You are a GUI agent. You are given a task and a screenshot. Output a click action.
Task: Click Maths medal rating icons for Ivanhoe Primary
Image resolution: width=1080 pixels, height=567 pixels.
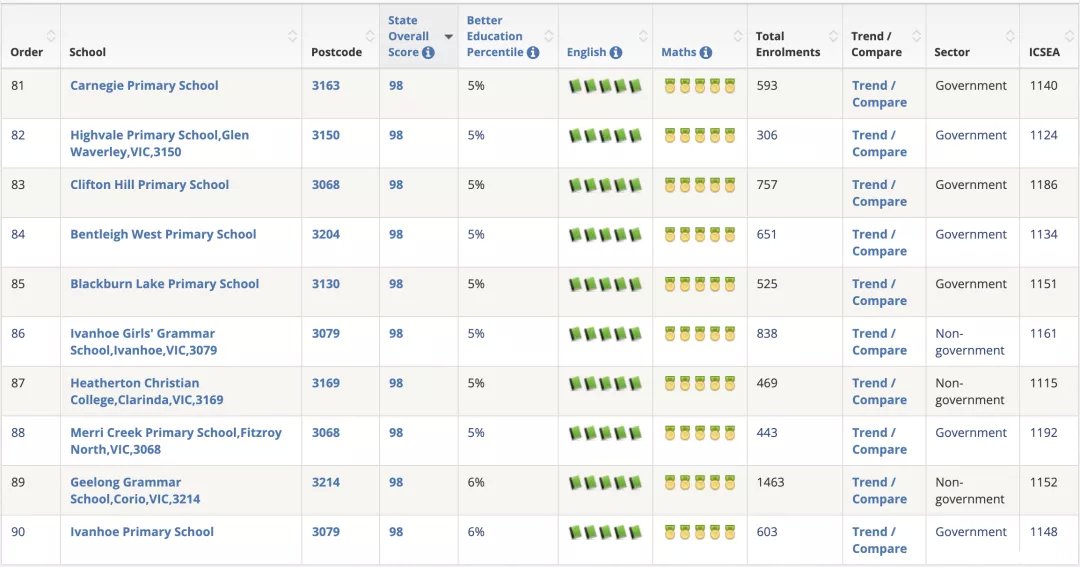700,532
